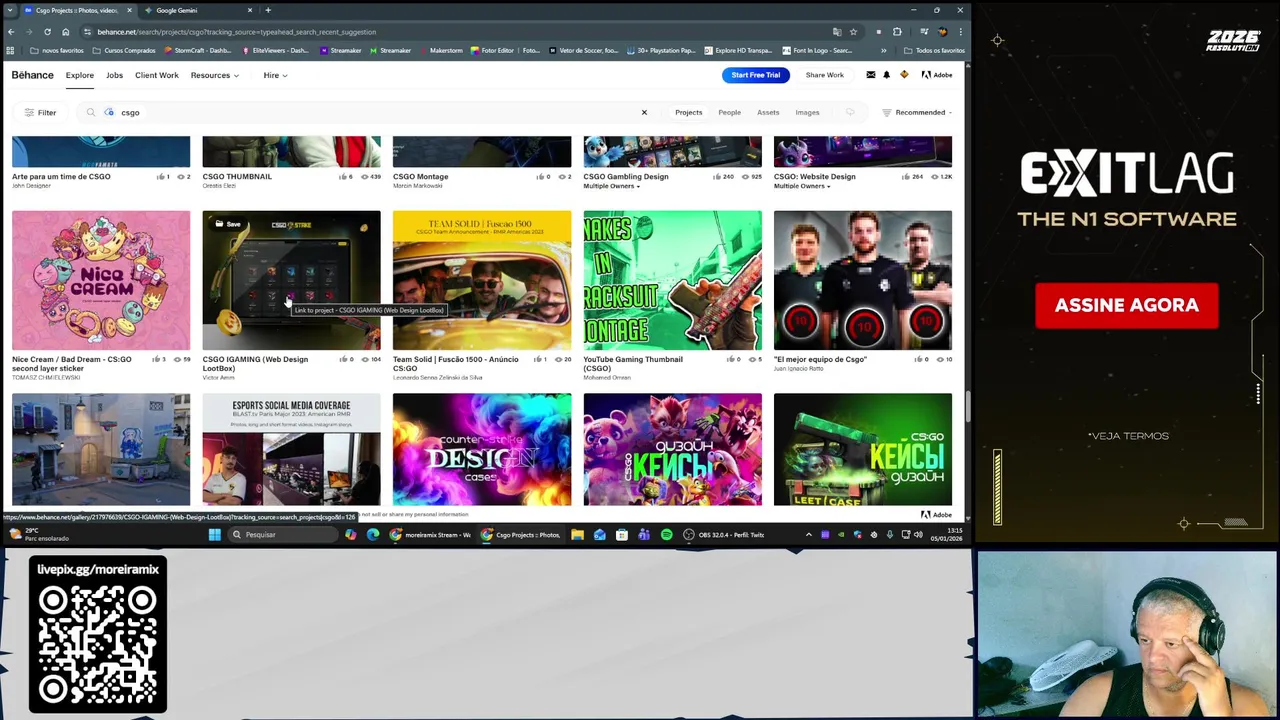Screen dimensions: 1280x720
Task: Open Spotify from the taskbar
Action: (666, 535)
